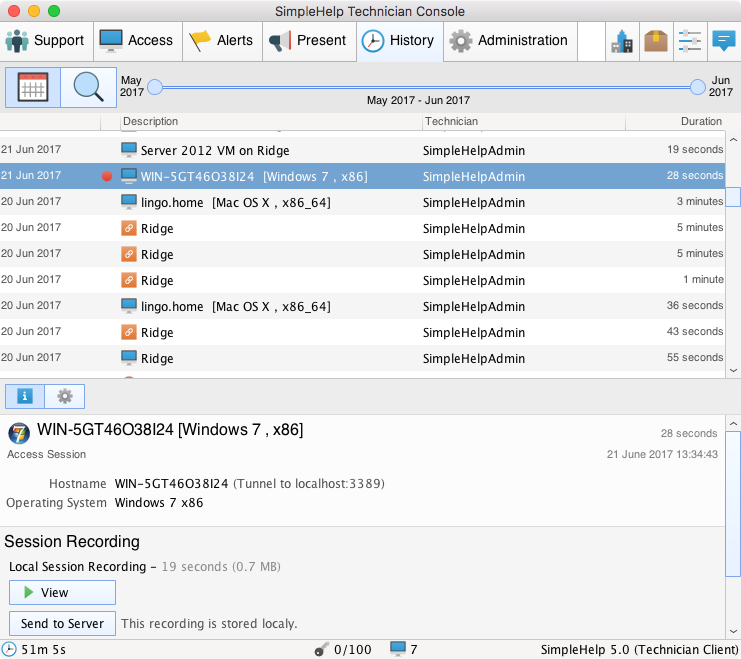Click the hostname WIN-5GT46O38I24 tunnel value
The image size is (741, 659).
click(250, 484)
